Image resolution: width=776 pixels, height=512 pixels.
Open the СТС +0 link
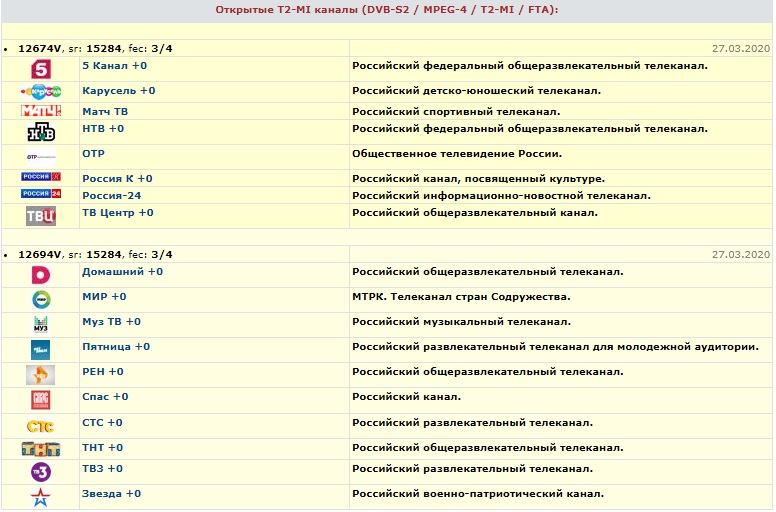[102, 422]
